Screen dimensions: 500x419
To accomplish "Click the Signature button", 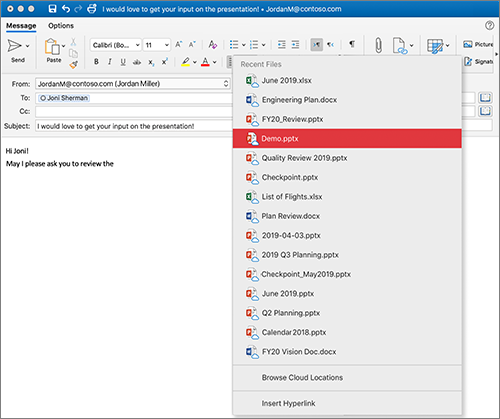I will click(479, 62).
